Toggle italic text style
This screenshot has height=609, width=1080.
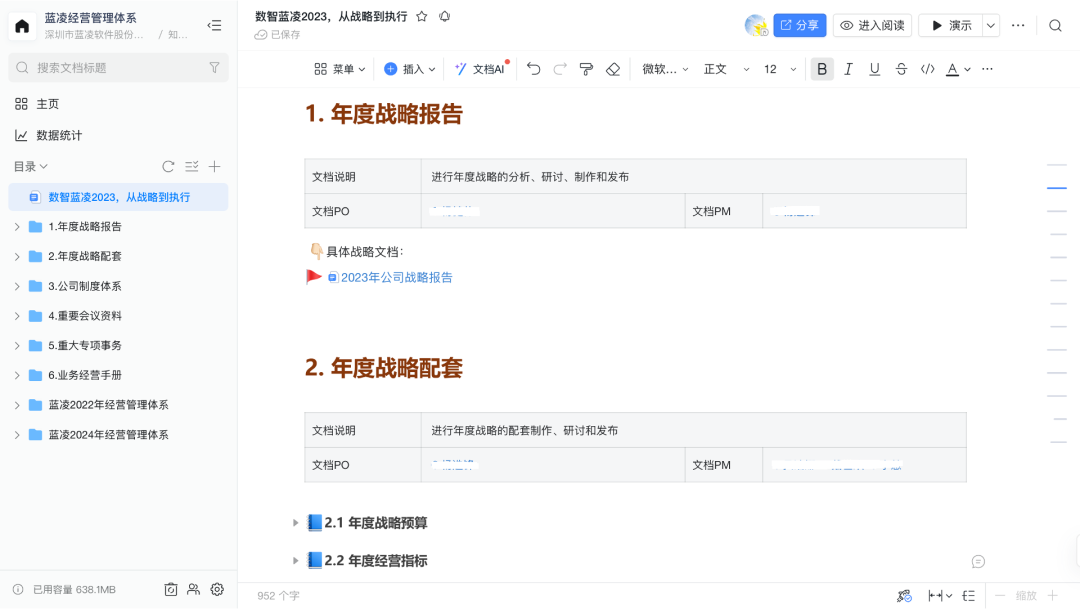click(848, 69)
